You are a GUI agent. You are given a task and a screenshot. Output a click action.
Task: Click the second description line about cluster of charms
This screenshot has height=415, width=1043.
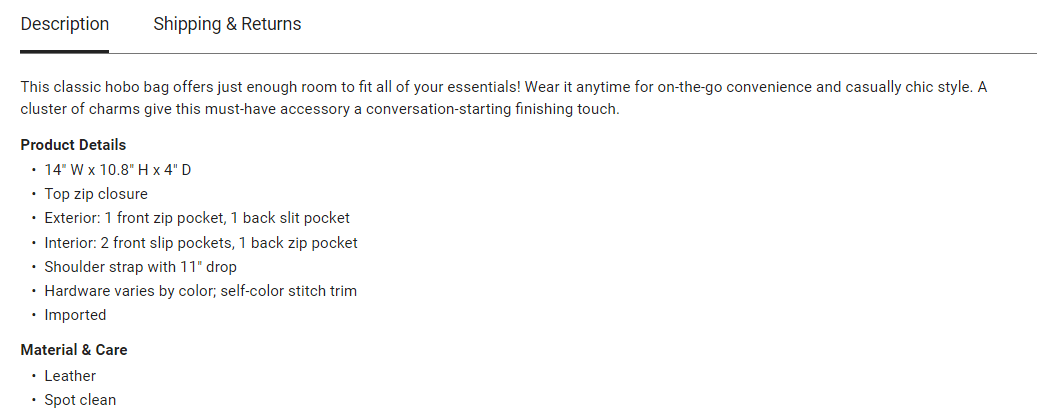[320, 109]
